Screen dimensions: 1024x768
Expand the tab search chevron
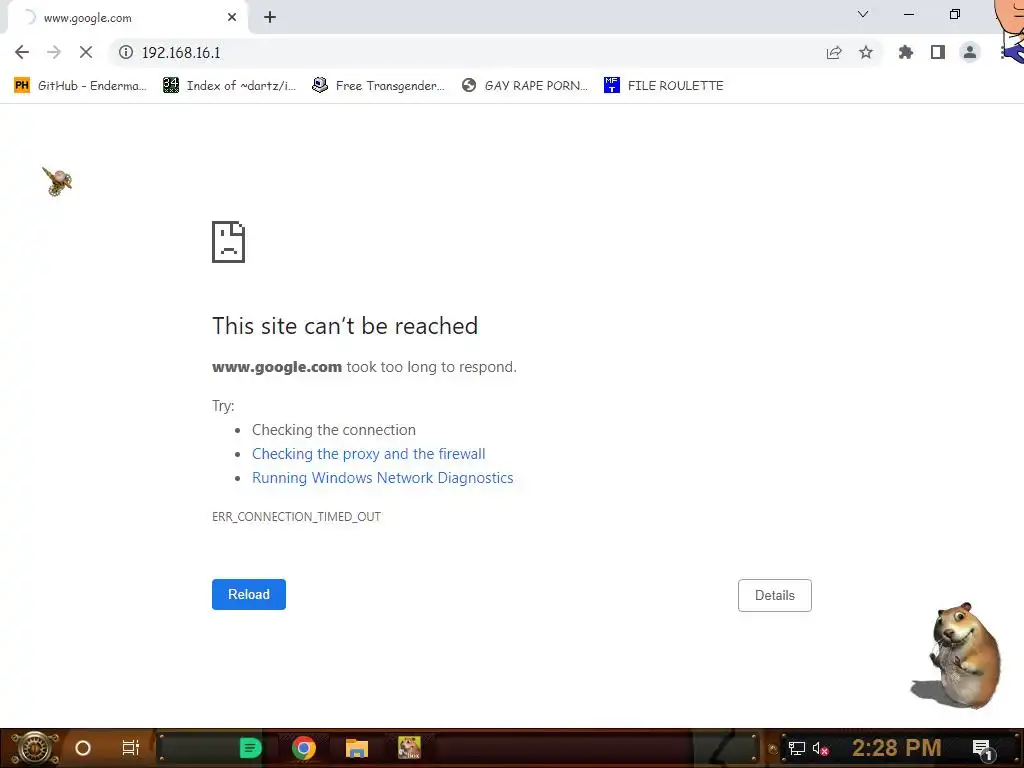[863, 14]
